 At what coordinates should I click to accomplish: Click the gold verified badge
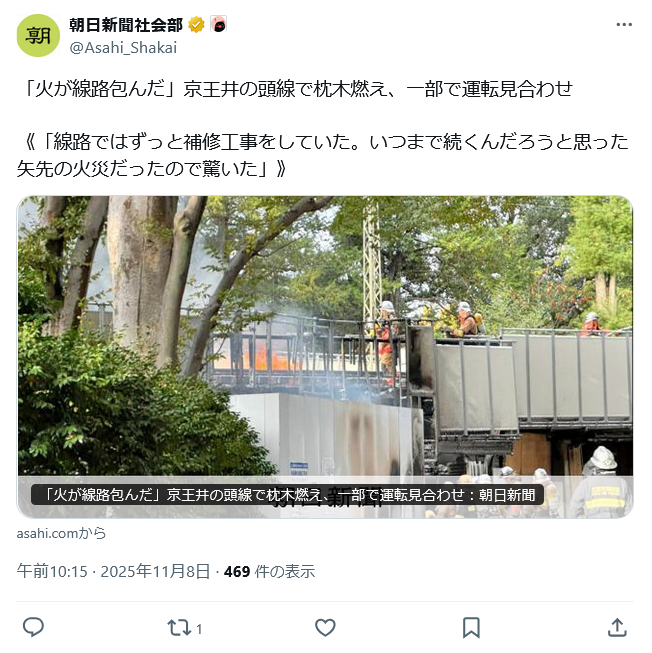click(196, 25)
